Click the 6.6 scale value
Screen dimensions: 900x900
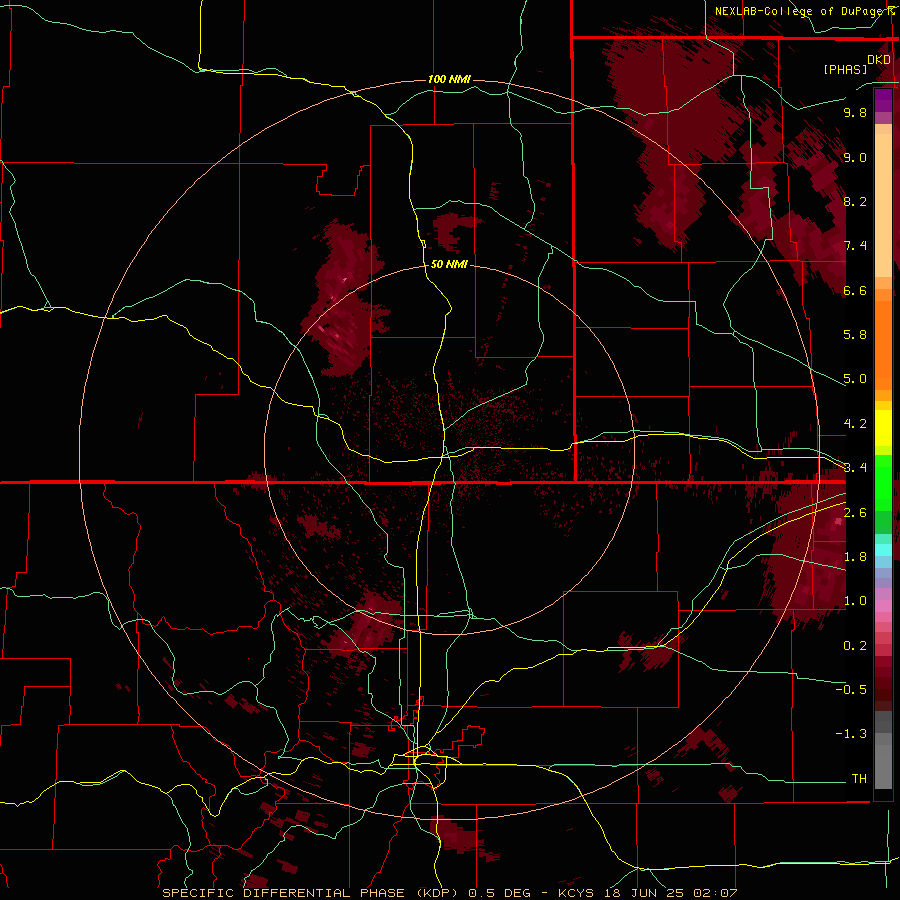coord(855,290)
